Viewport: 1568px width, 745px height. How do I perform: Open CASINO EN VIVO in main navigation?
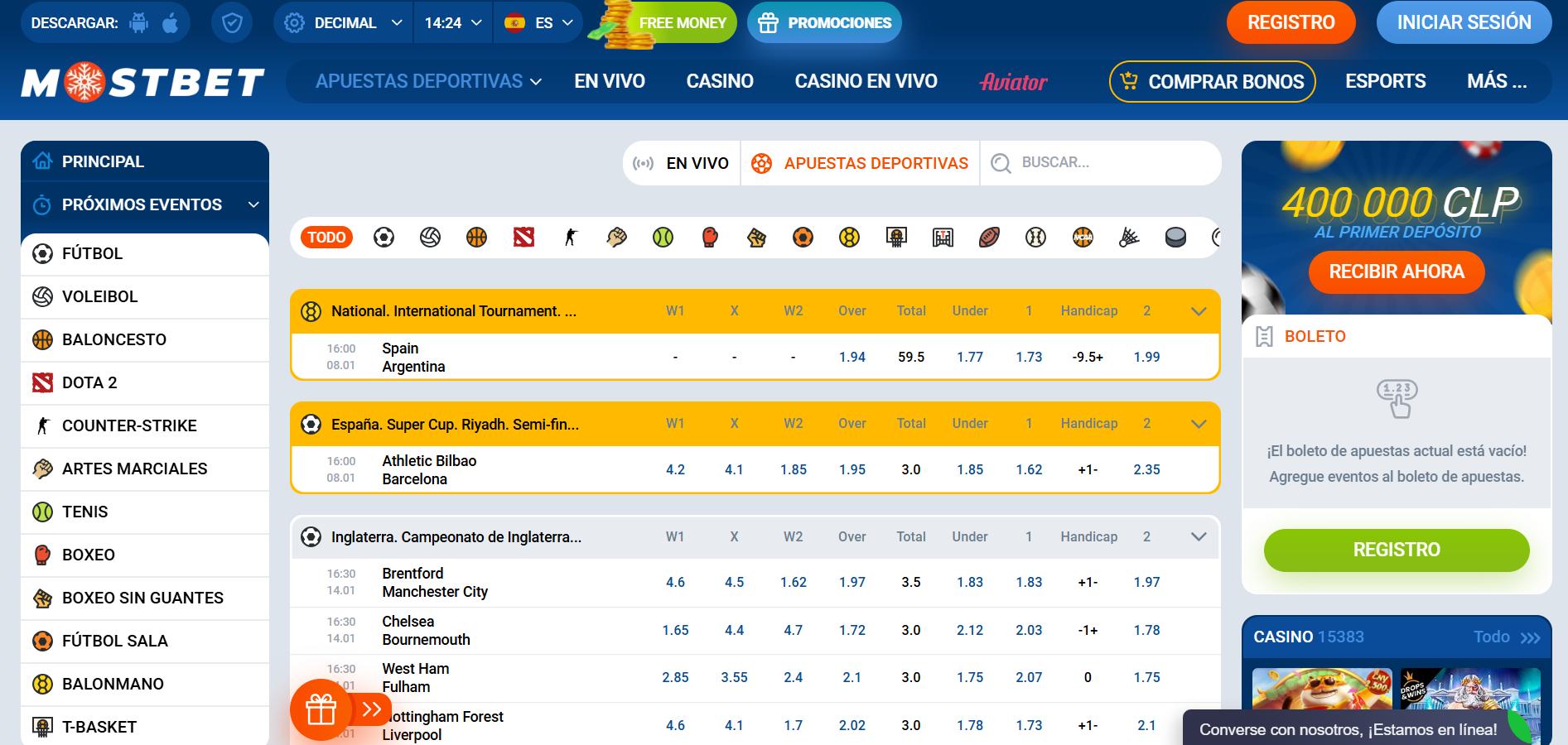tap(866, 81)
